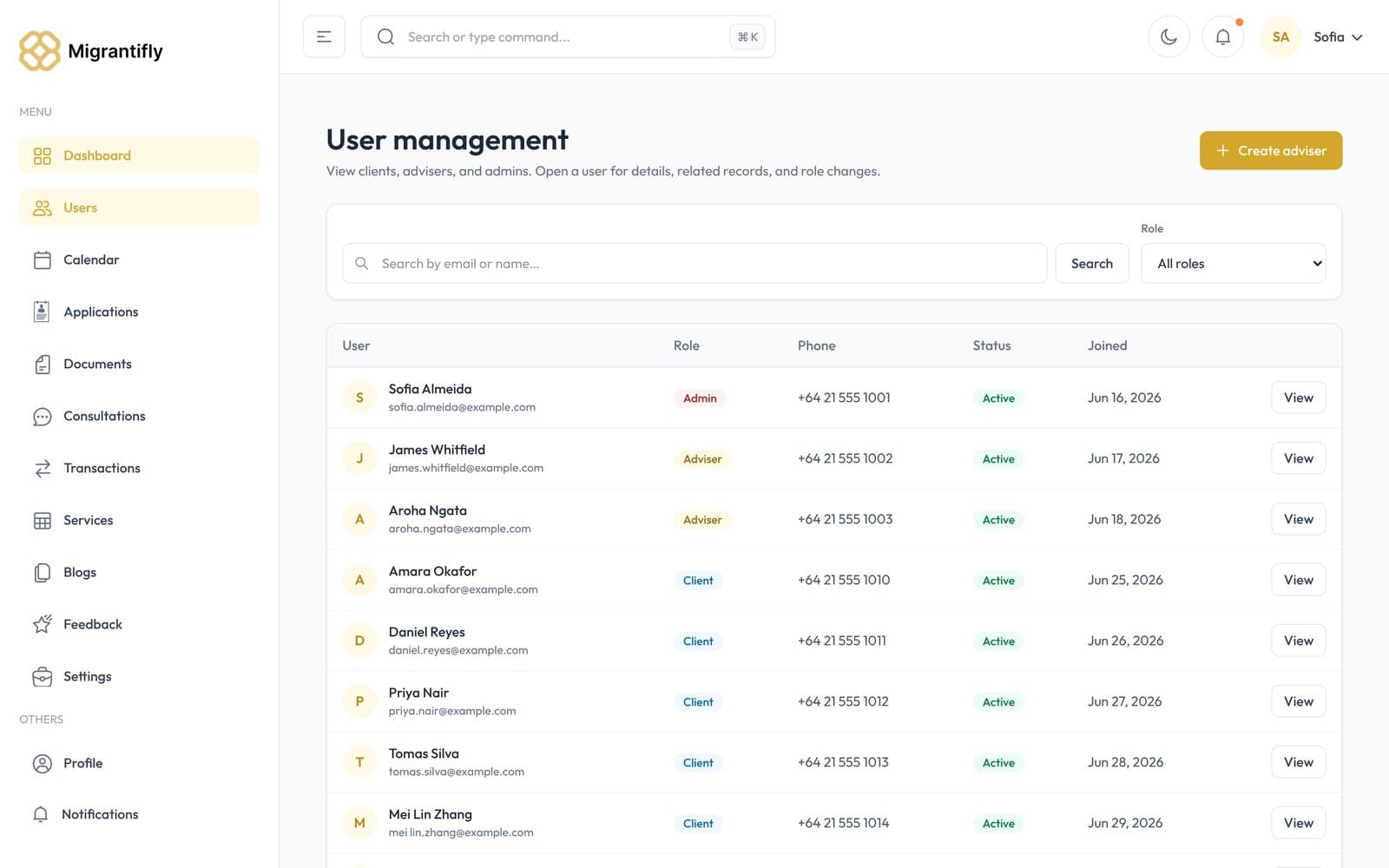Screen dimensions: 1389x868
Task: Click View for Aroha Ngata
Action: pos(1299,519)
